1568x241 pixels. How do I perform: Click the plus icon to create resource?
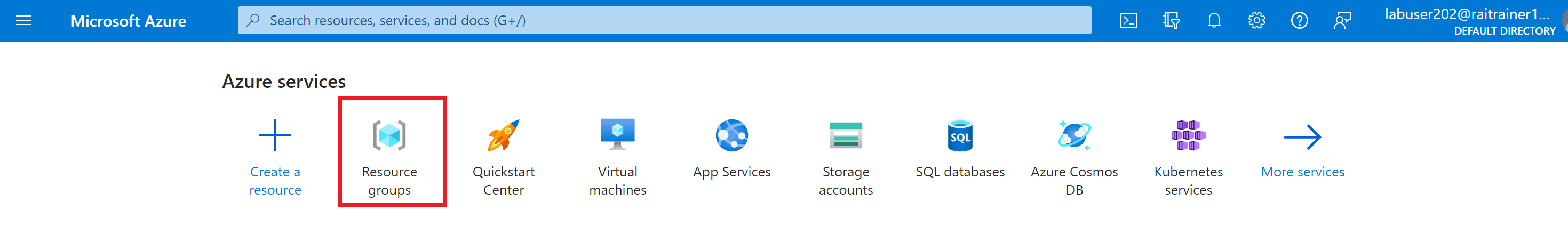[x=275, y=135]
